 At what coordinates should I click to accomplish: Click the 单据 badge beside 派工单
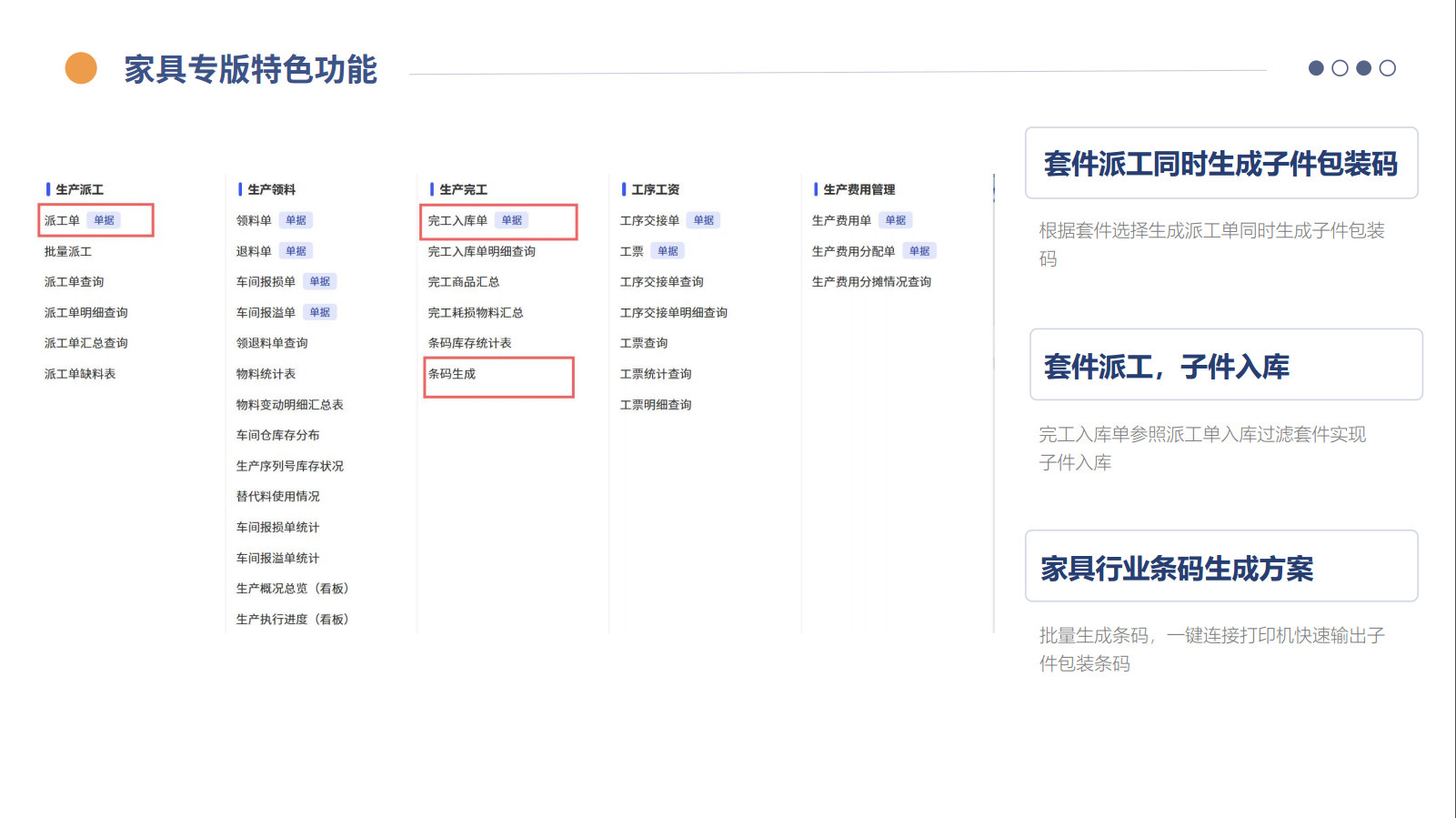pos(104,220)
